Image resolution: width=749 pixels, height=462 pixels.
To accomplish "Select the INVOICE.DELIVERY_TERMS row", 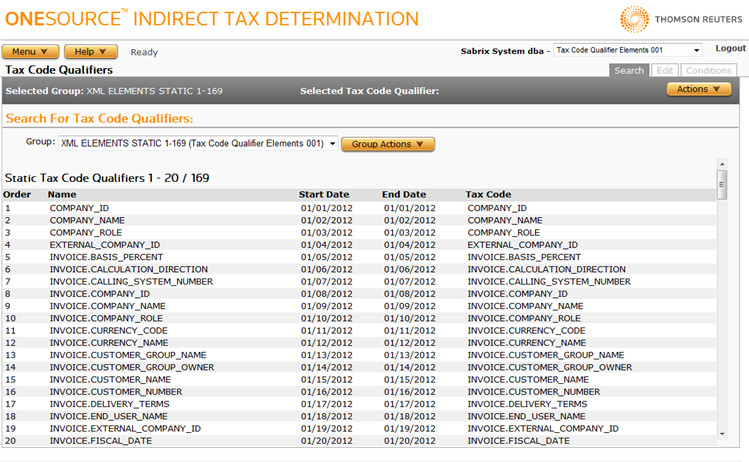I will click(x=108, y=404).
